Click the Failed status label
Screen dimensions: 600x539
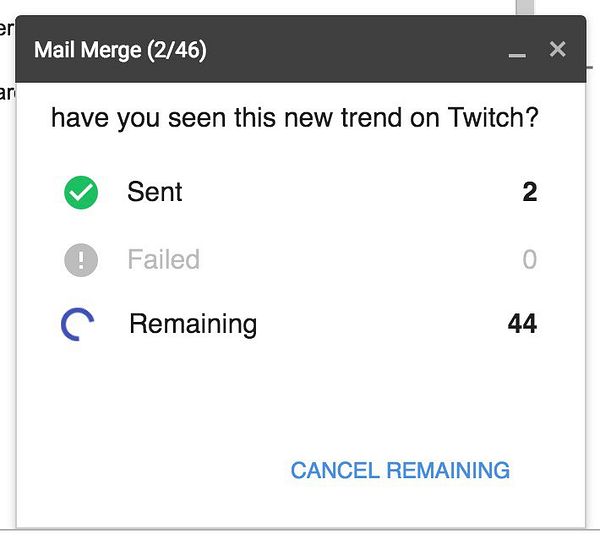pos(163,260)
